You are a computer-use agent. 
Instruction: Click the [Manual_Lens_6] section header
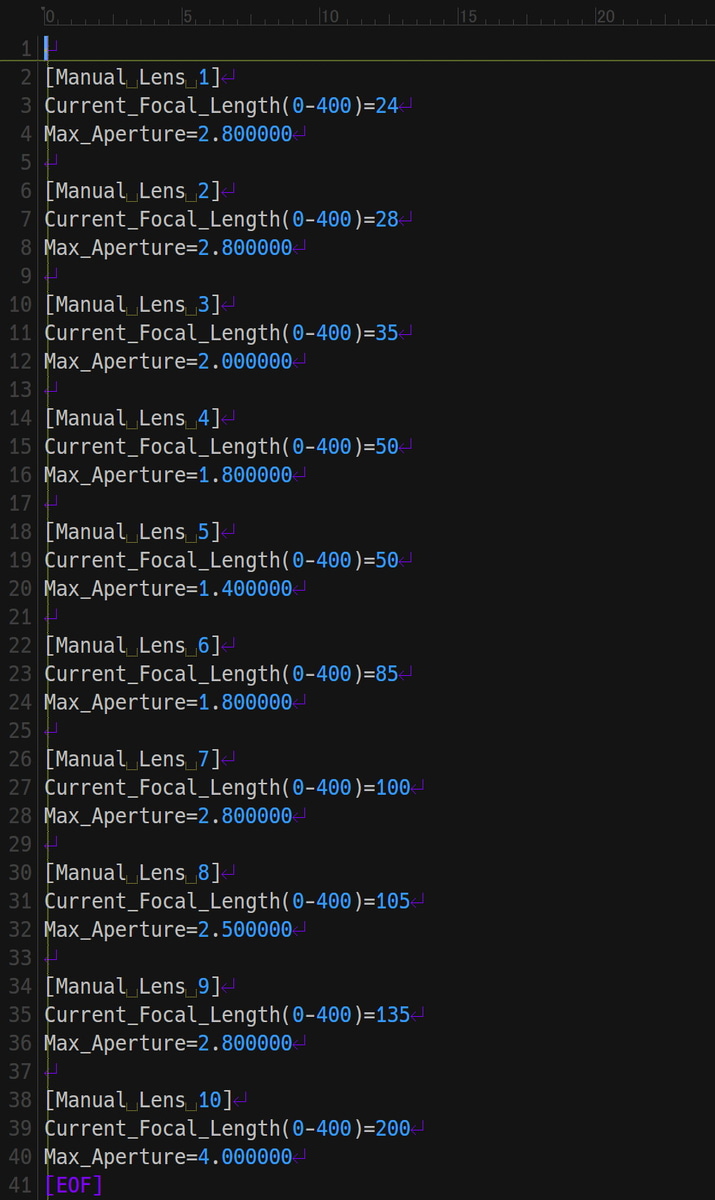pyautogui.click(x=132, y=645)
